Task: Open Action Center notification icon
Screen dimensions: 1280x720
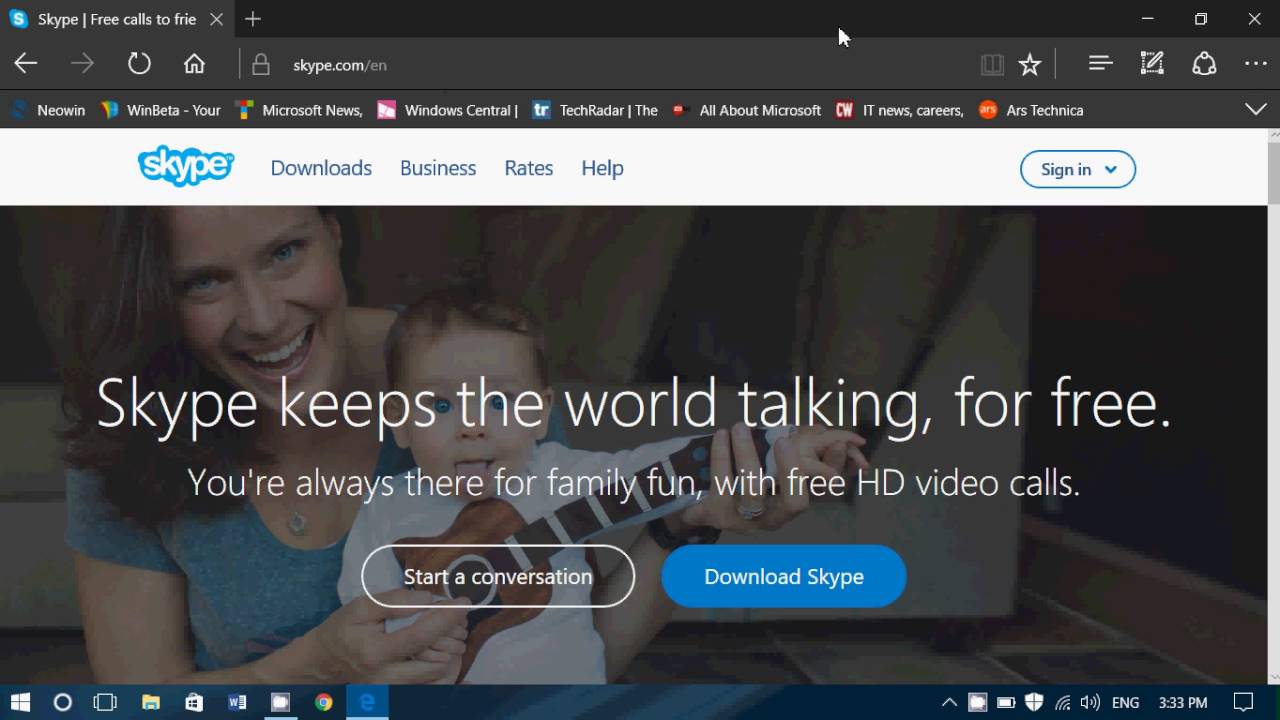Action: point(1243,702)
